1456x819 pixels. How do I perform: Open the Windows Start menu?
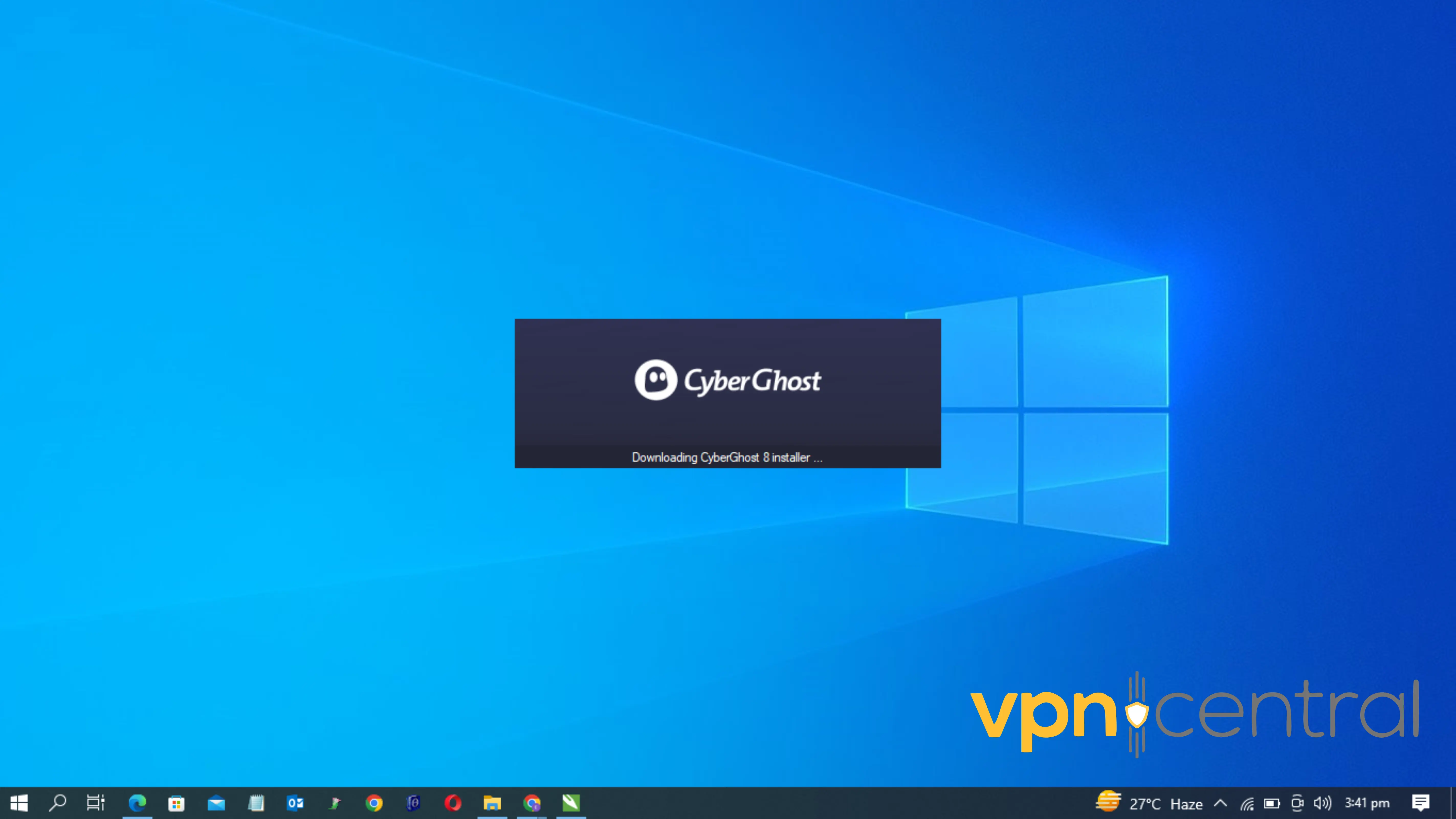pyautogui.click(x=19, y=803)
